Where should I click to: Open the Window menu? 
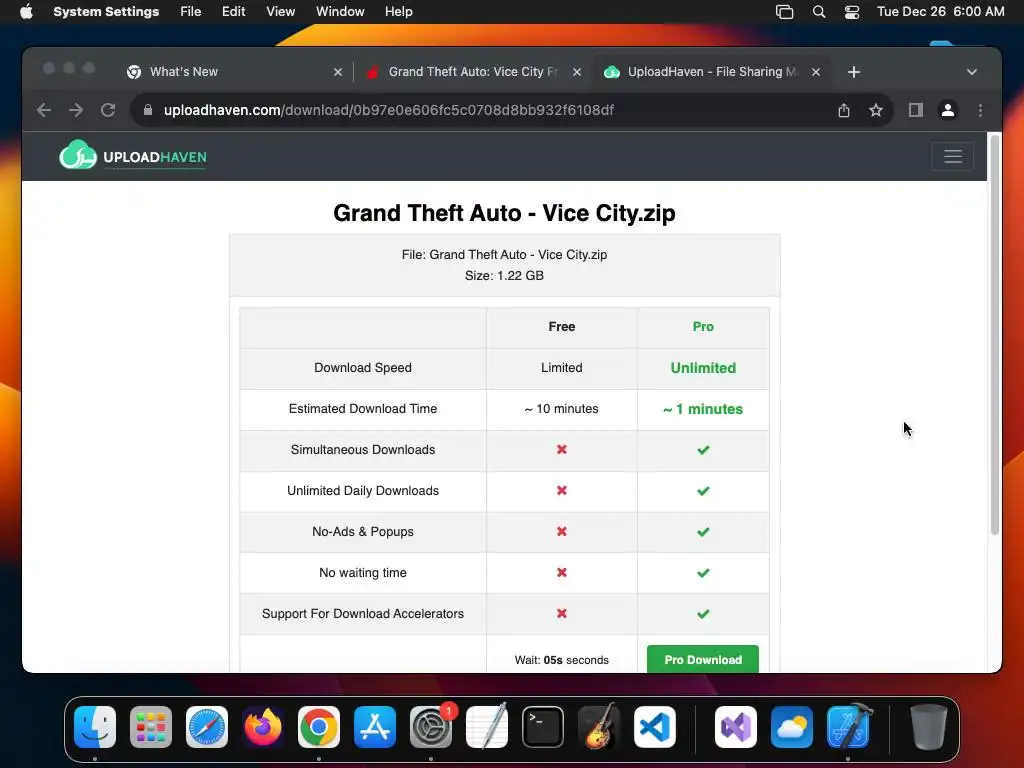340,12
